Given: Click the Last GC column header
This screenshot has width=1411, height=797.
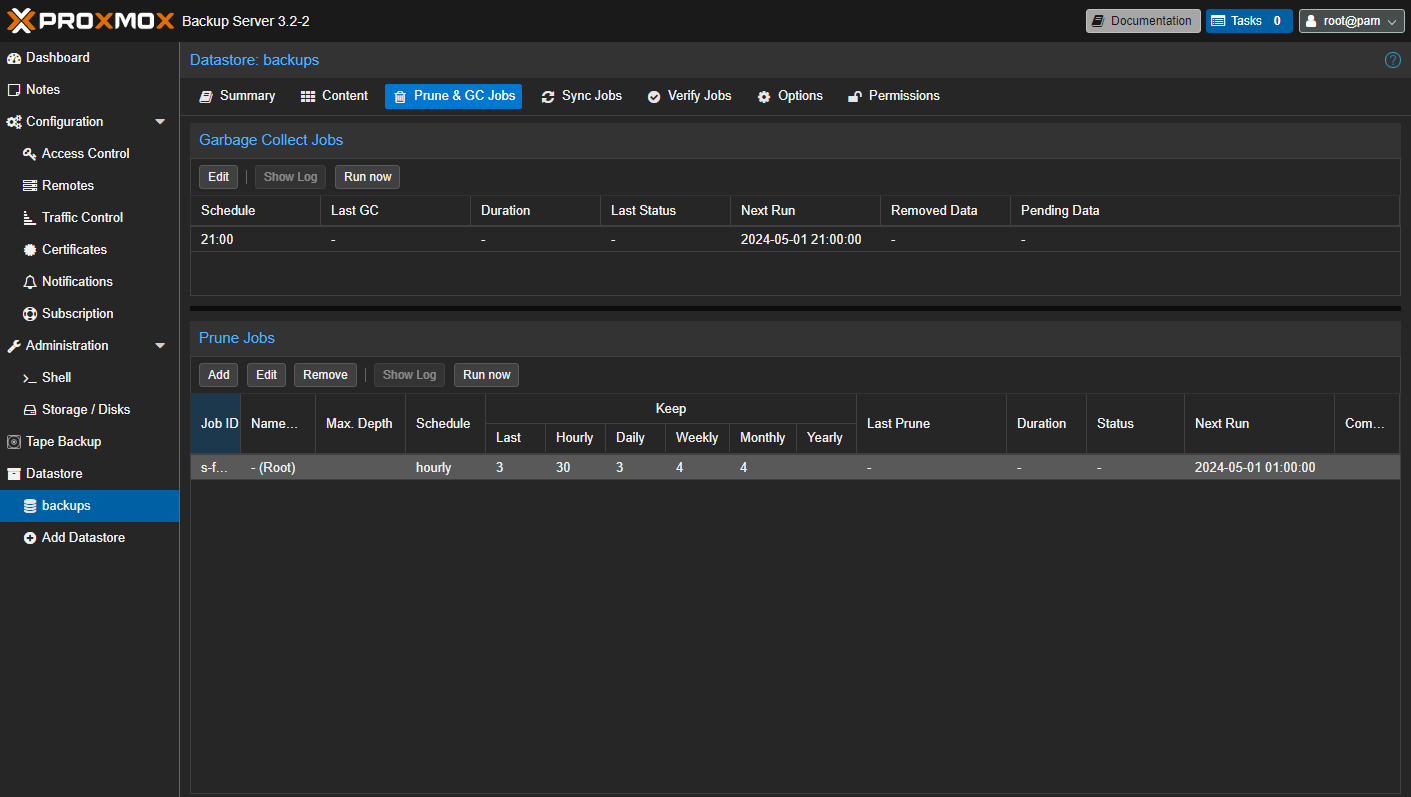Looking at the screenshot, I should pyautogui.click(x=395, y=211).
